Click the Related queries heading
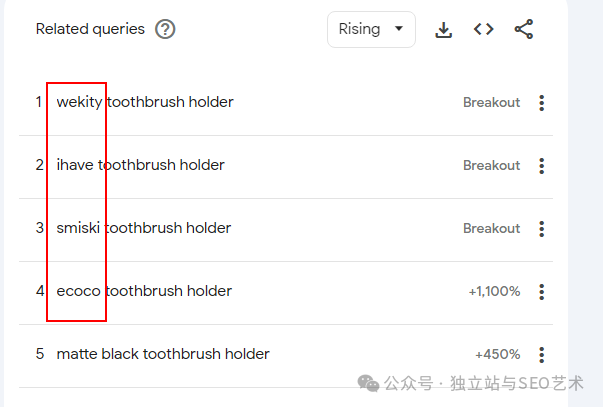Screen dimensions: 603x407 [90, 29]
